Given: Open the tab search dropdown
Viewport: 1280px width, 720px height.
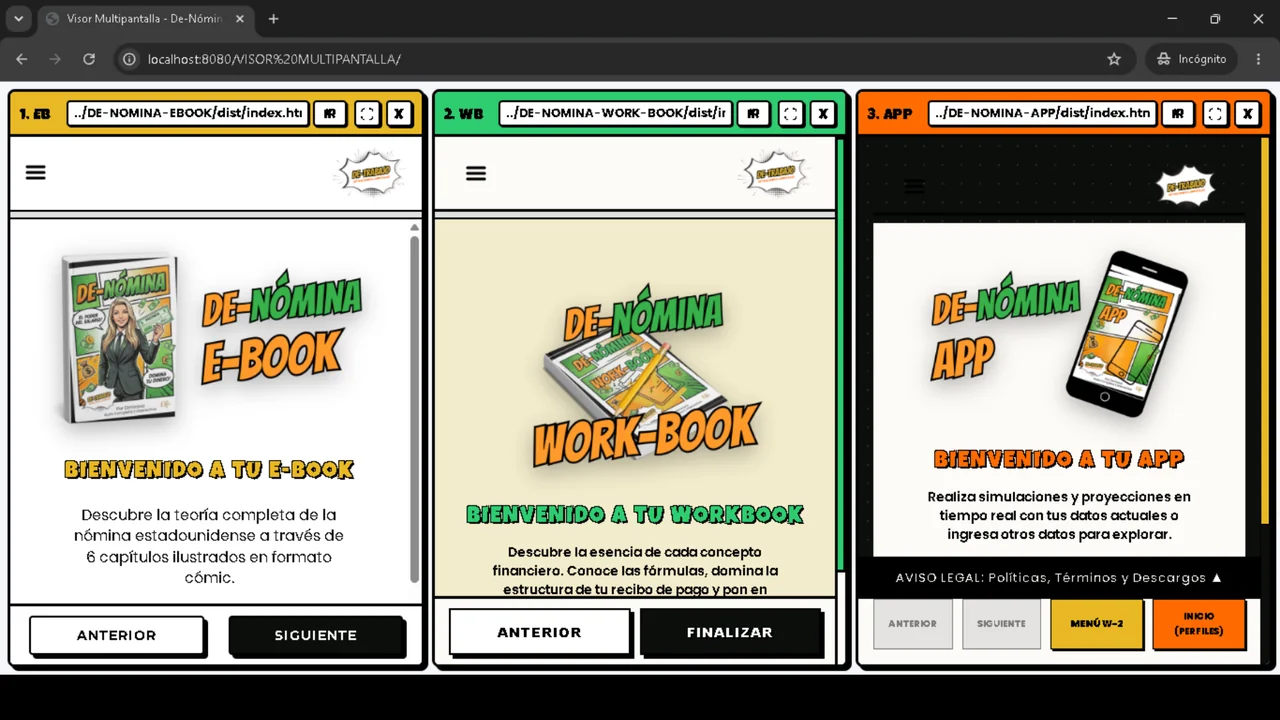Looking at the screenshot, I should [18, 19].
